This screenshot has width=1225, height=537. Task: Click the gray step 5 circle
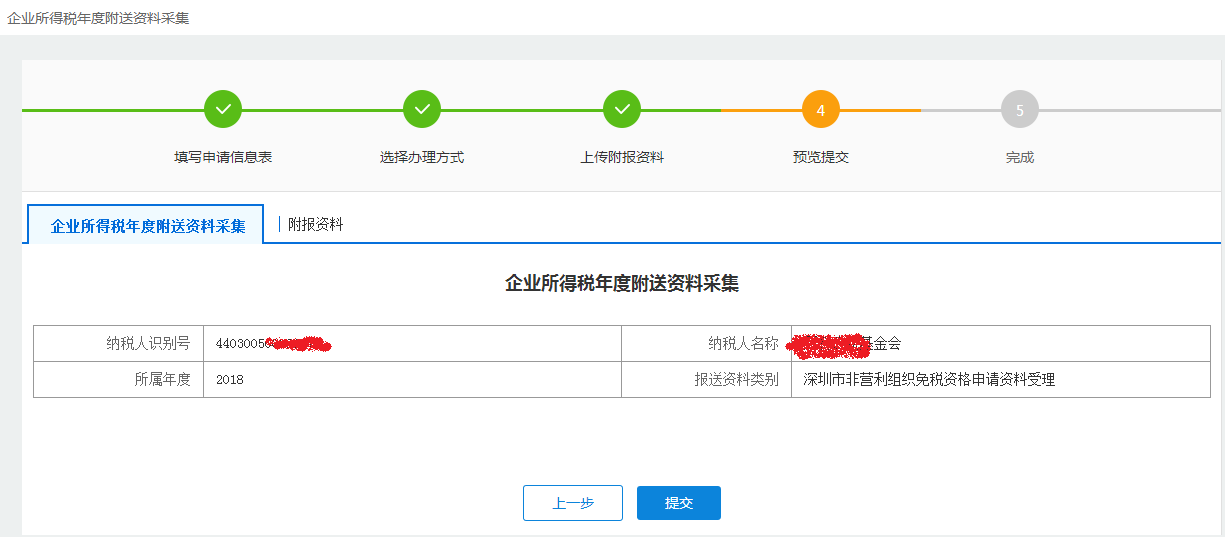click(x=1019, y=110)
